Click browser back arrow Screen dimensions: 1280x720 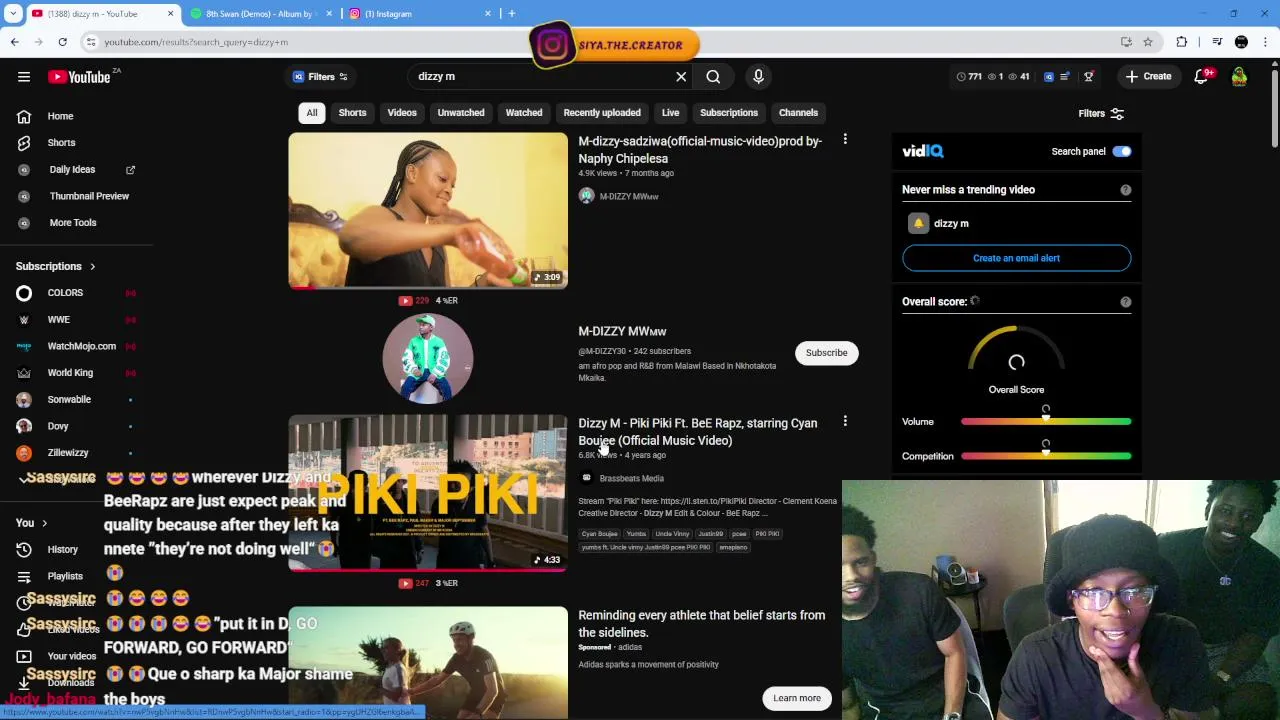(14, 42)
